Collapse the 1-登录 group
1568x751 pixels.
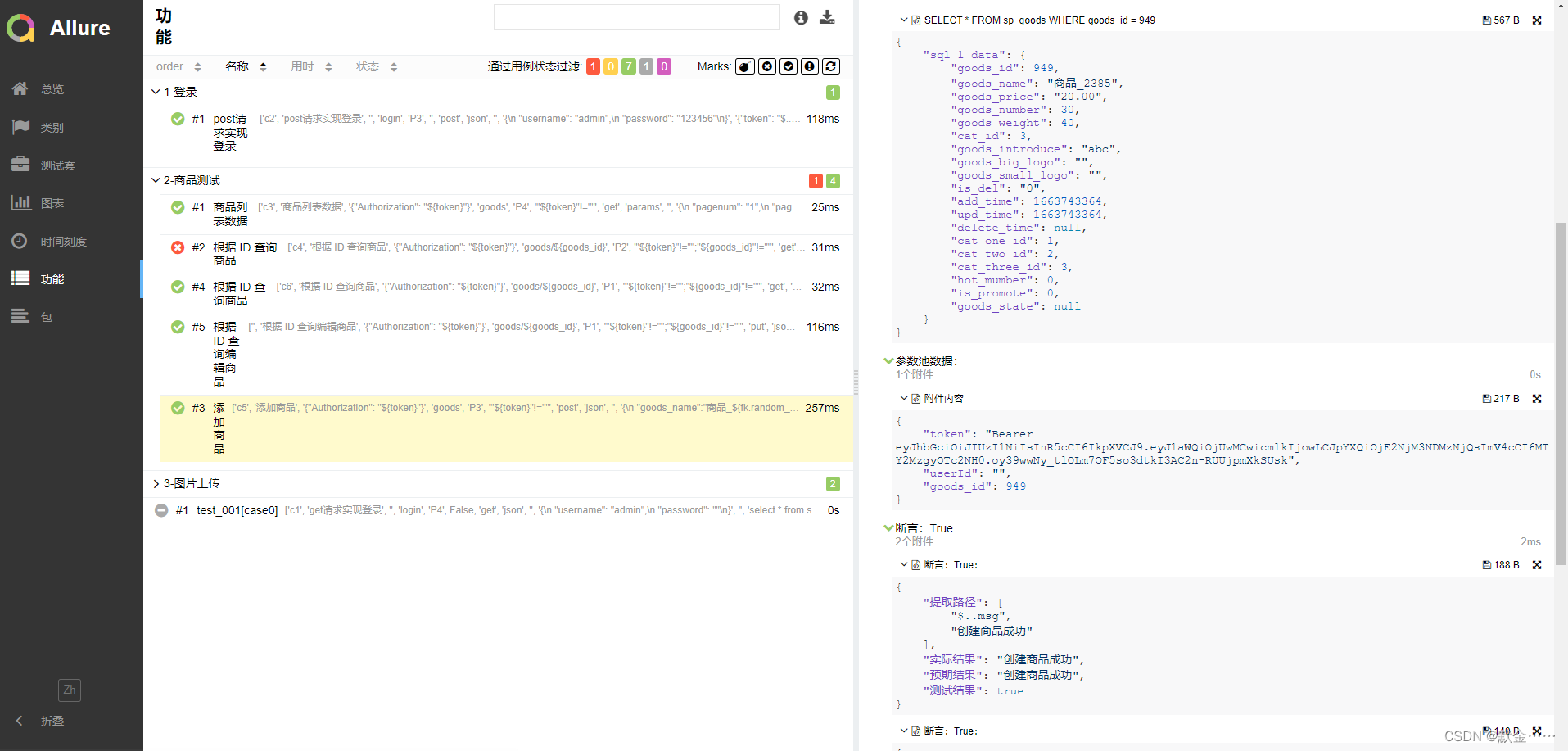point(498,92)
